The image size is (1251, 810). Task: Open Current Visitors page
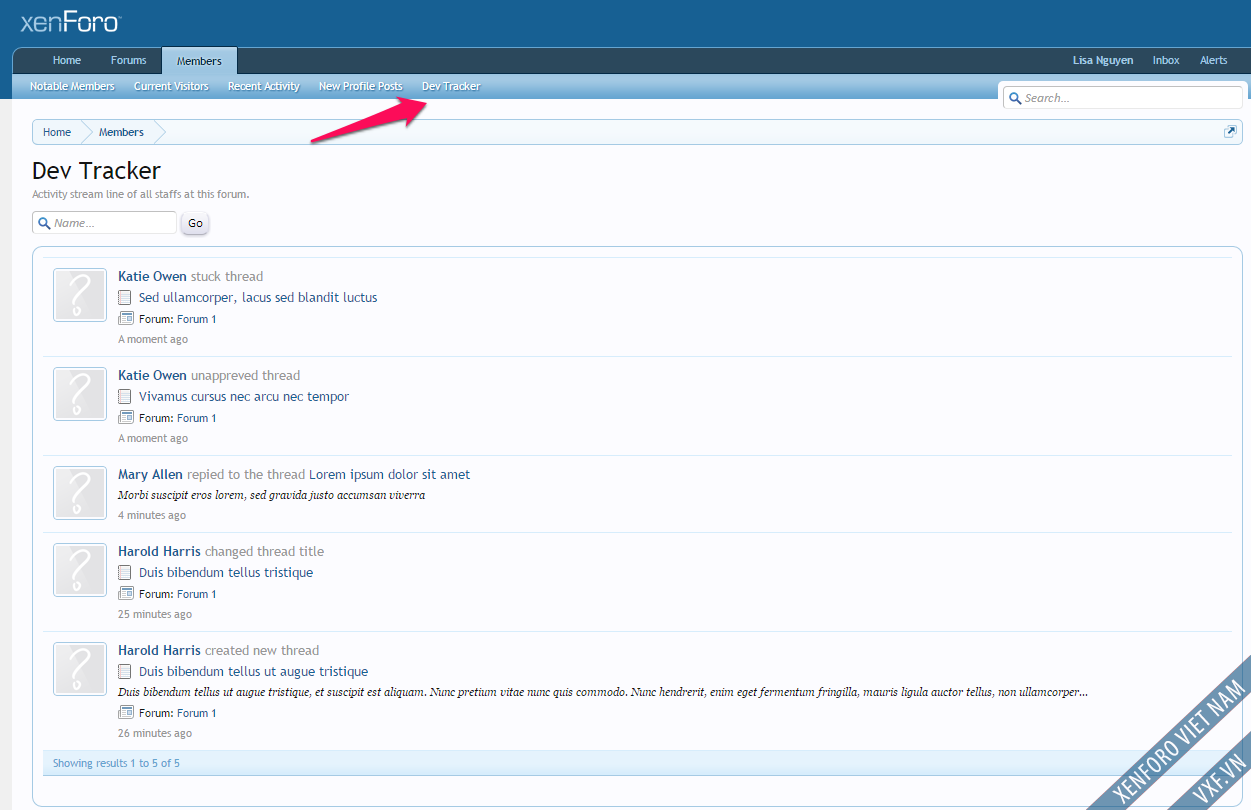tap(171, 86)
